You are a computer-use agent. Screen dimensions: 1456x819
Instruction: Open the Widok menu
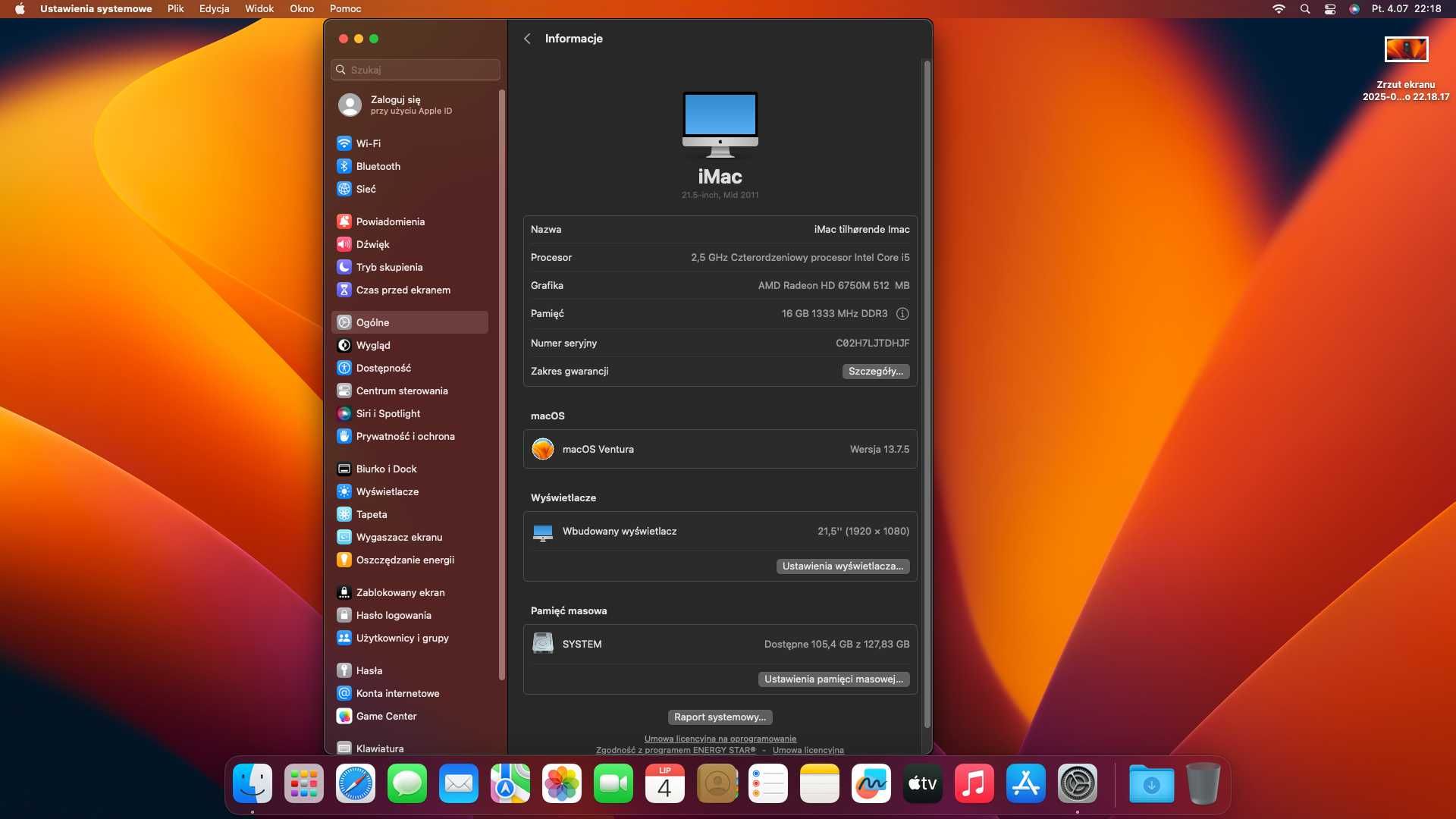[259, 9]
